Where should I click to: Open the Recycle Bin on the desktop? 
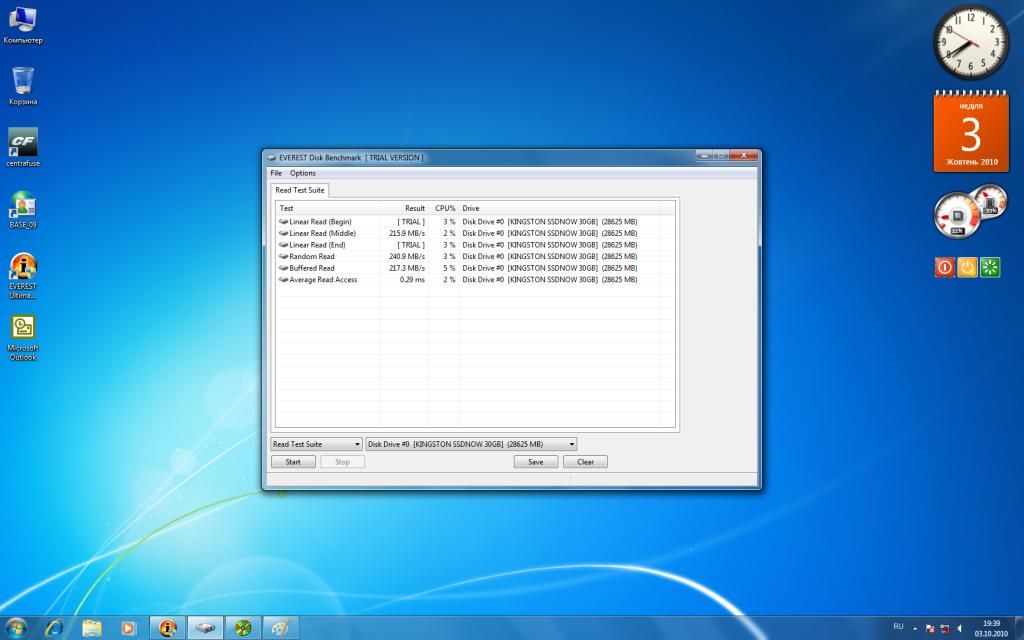[22, 82]
